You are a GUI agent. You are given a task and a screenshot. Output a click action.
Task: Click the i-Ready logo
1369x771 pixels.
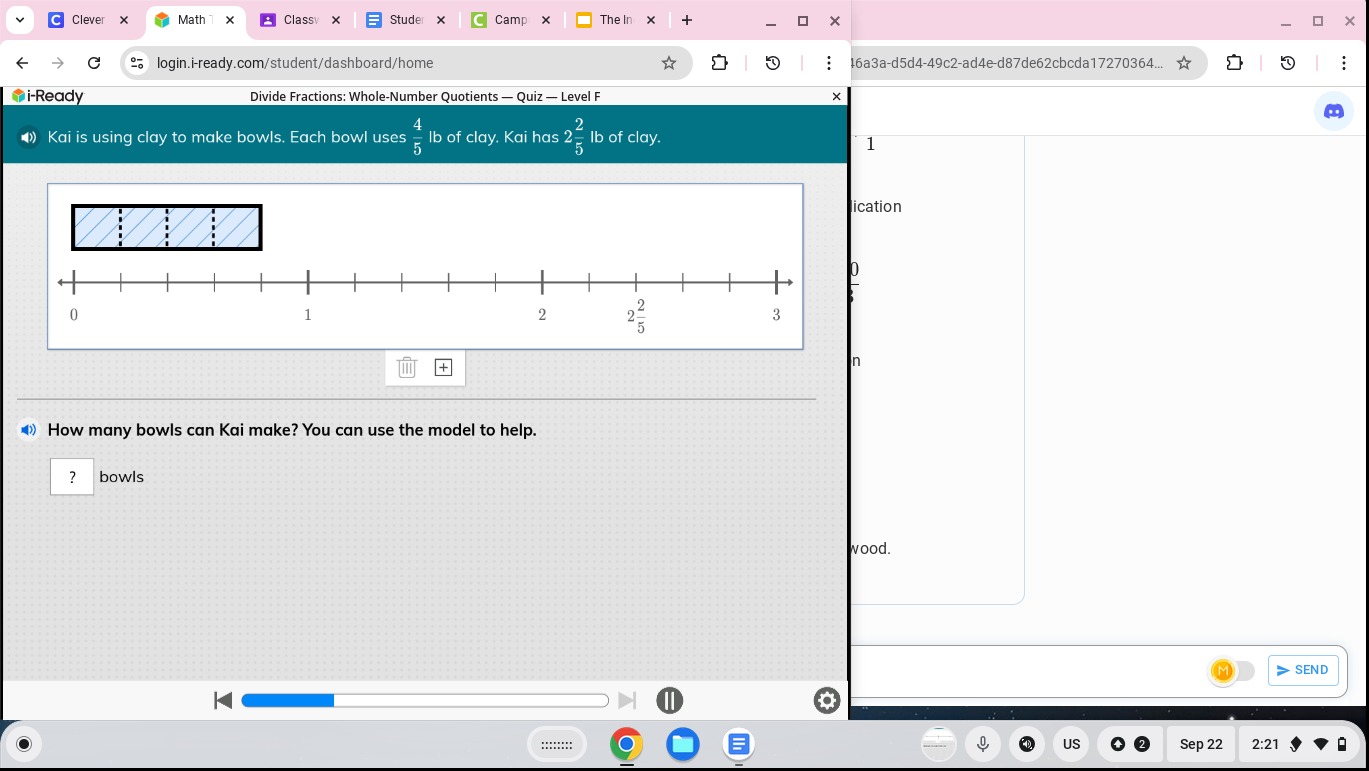(x=47, y=96)
